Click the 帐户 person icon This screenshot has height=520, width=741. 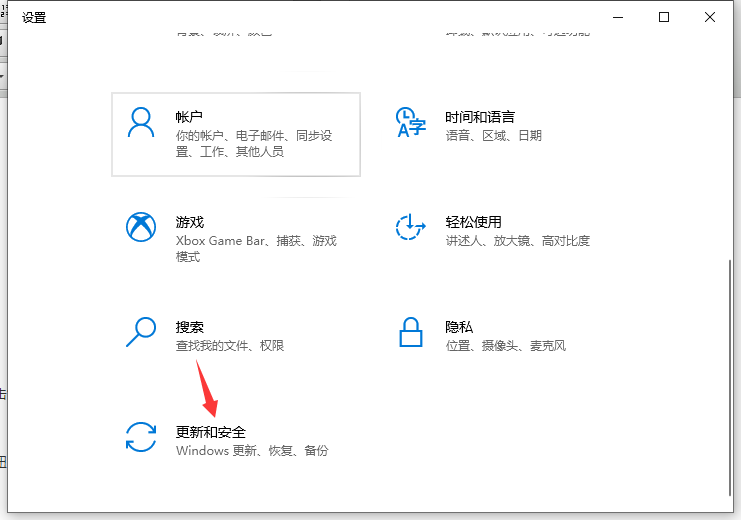pos(141,123)
